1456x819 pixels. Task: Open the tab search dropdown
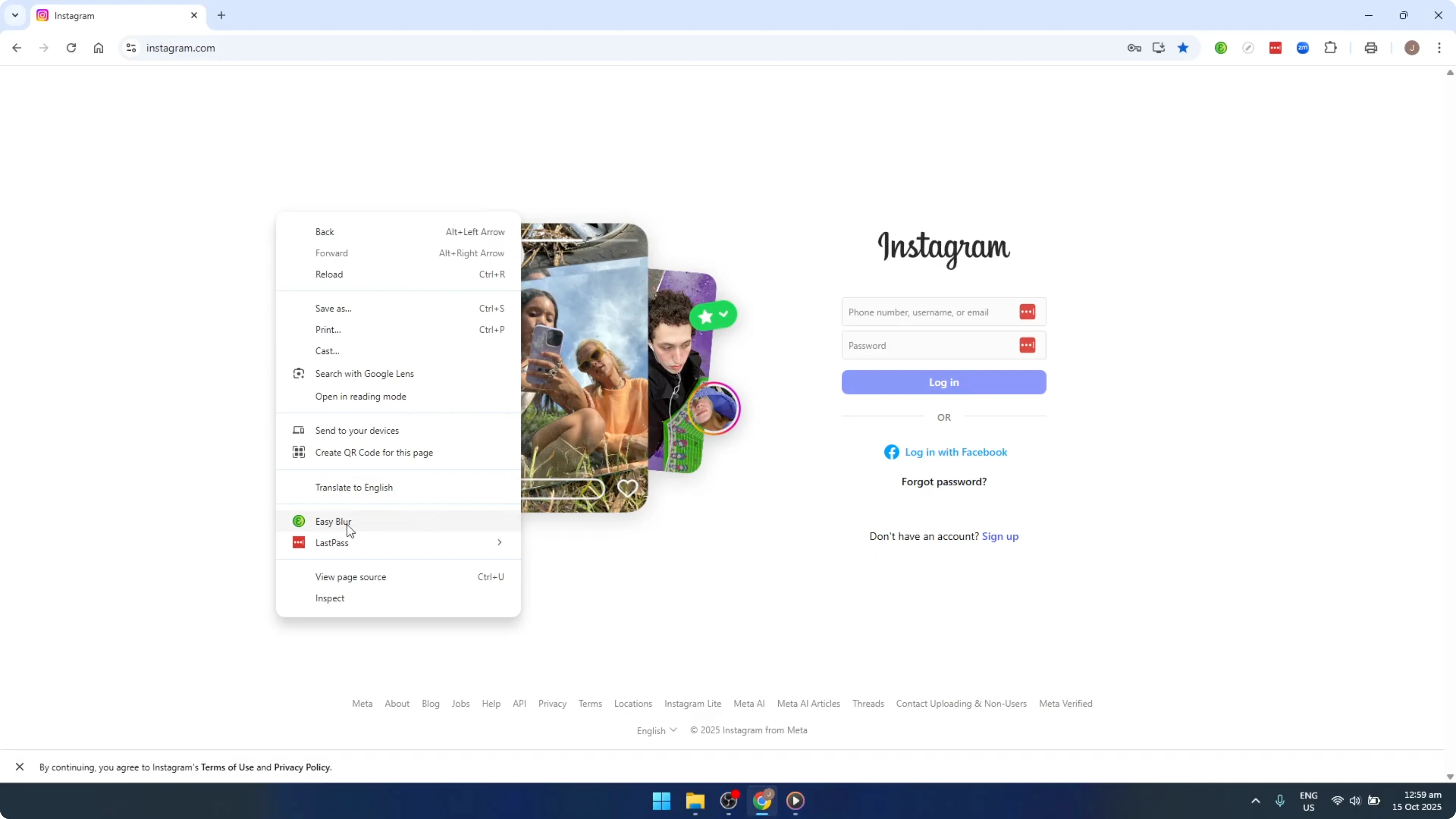[x=15, y=15]
